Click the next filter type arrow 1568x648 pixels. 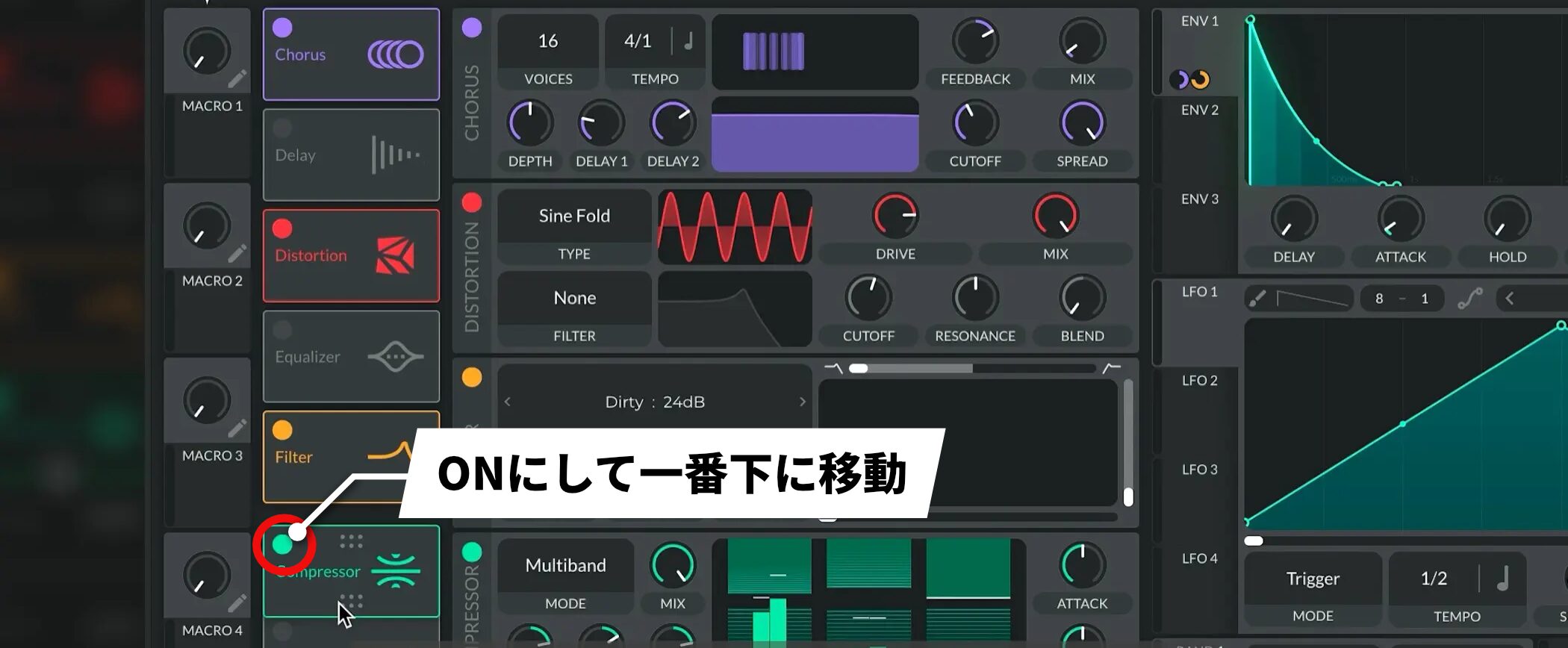(802, 402)
